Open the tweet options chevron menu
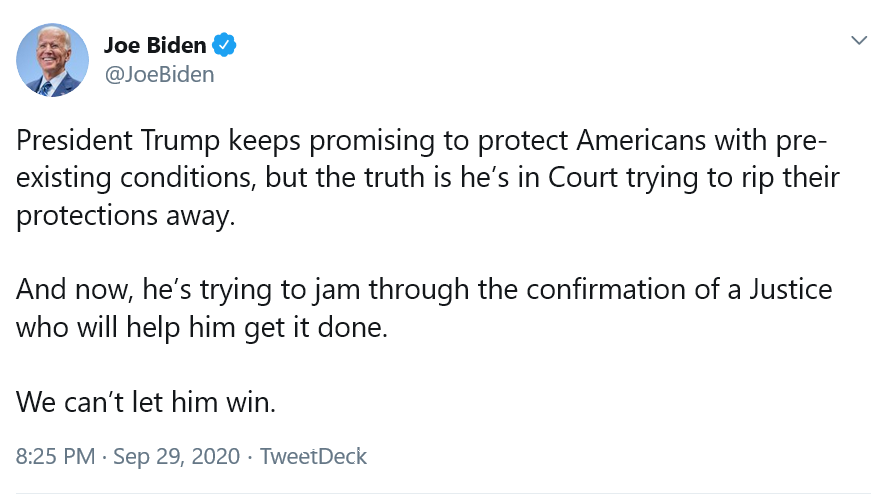The width and height of the screenshot is (885, 494). (x=858, y=40)
